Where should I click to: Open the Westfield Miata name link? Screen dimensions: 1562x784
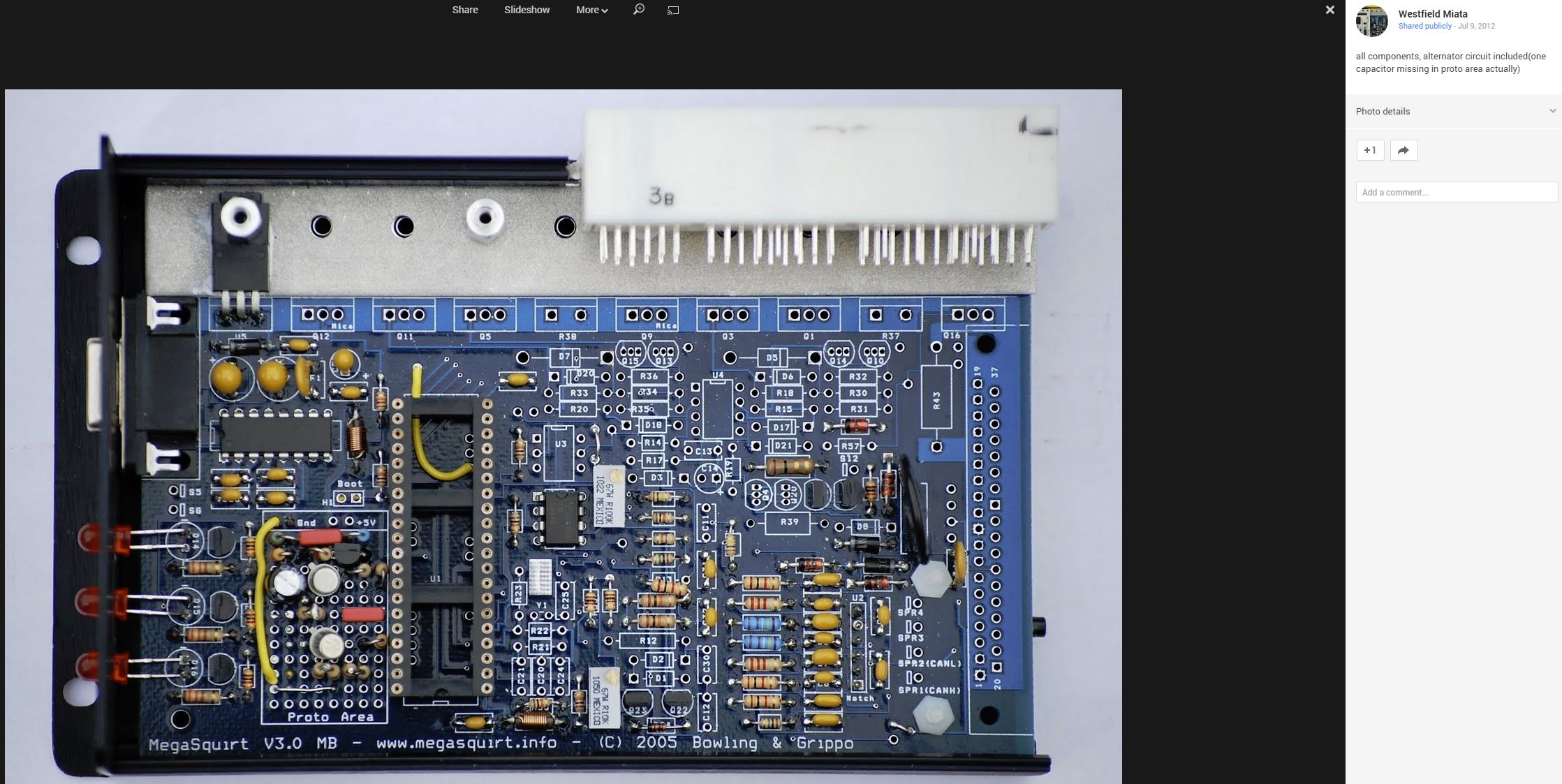[1432, 14]
